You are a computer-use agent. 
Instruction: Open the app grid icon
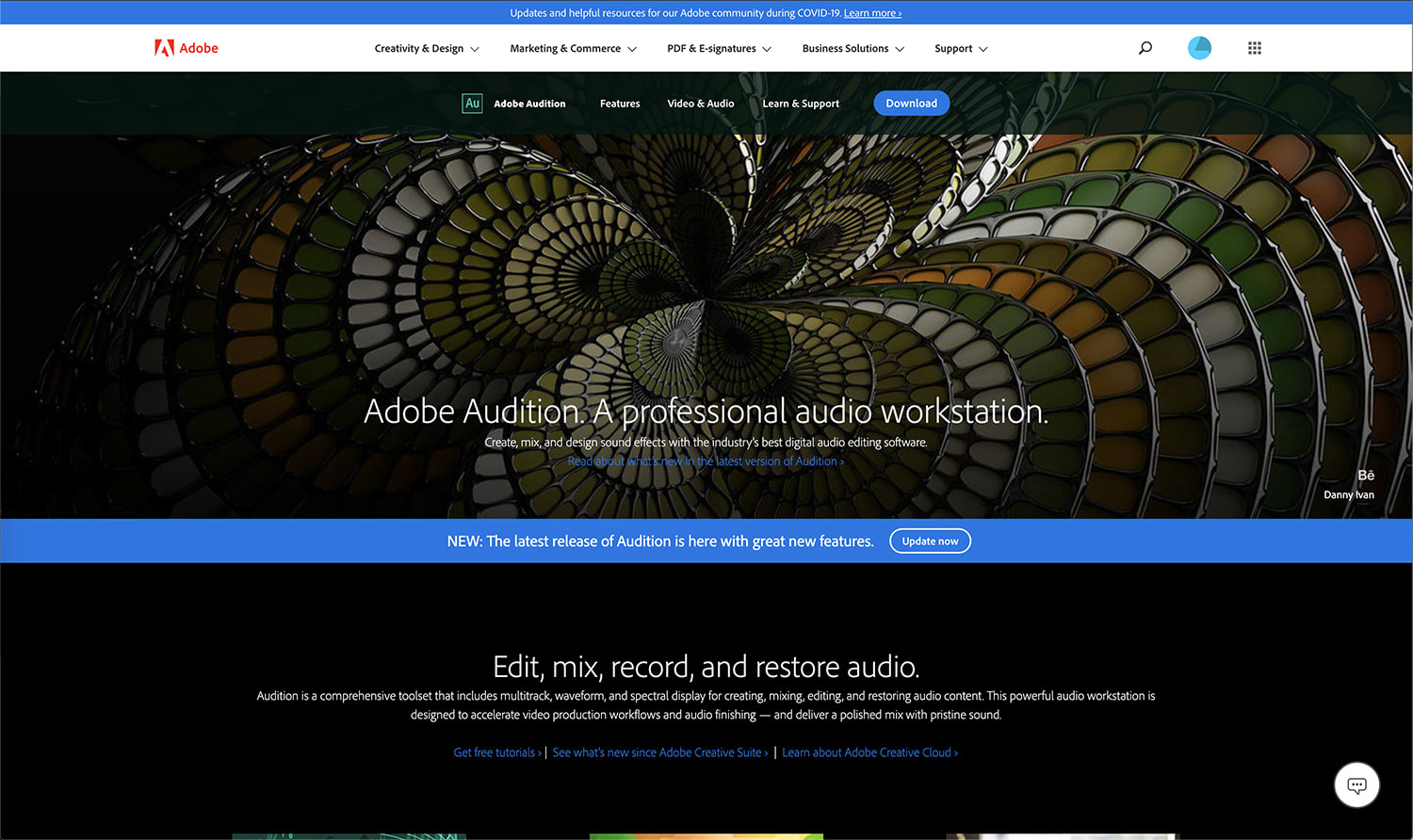click(x=1254, y=47)
